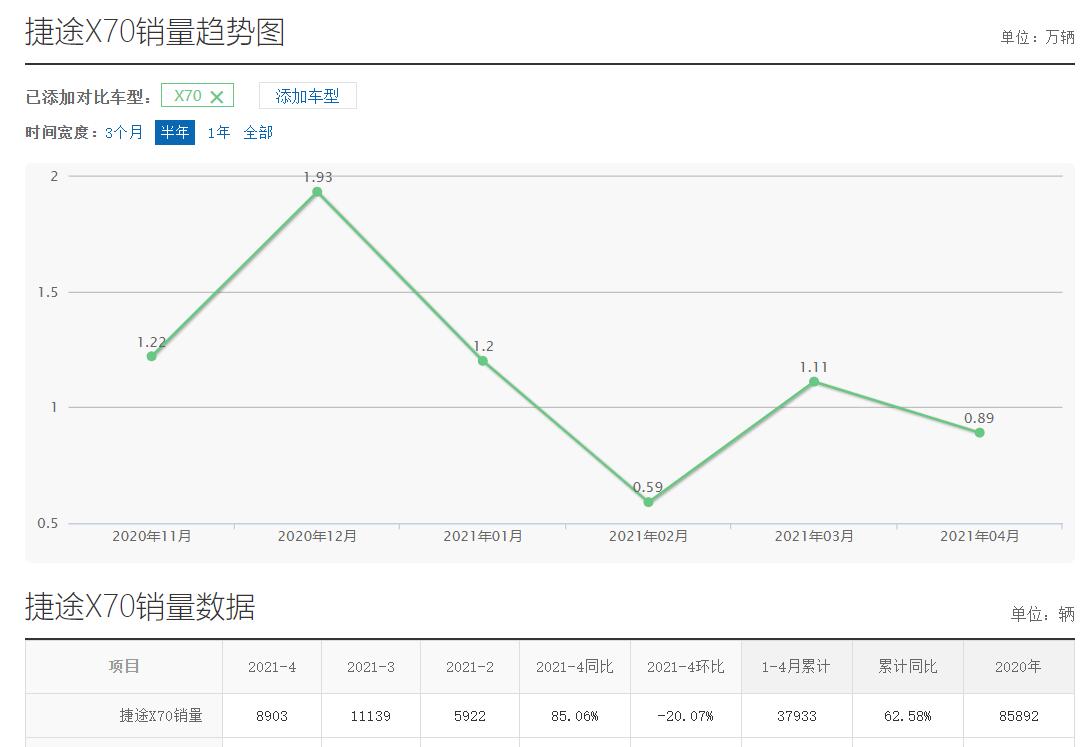Image resolution: width=1084 pixels, height=747 pixels.
Task: Click the 2020年 column header
Action: coord(1018,667)
